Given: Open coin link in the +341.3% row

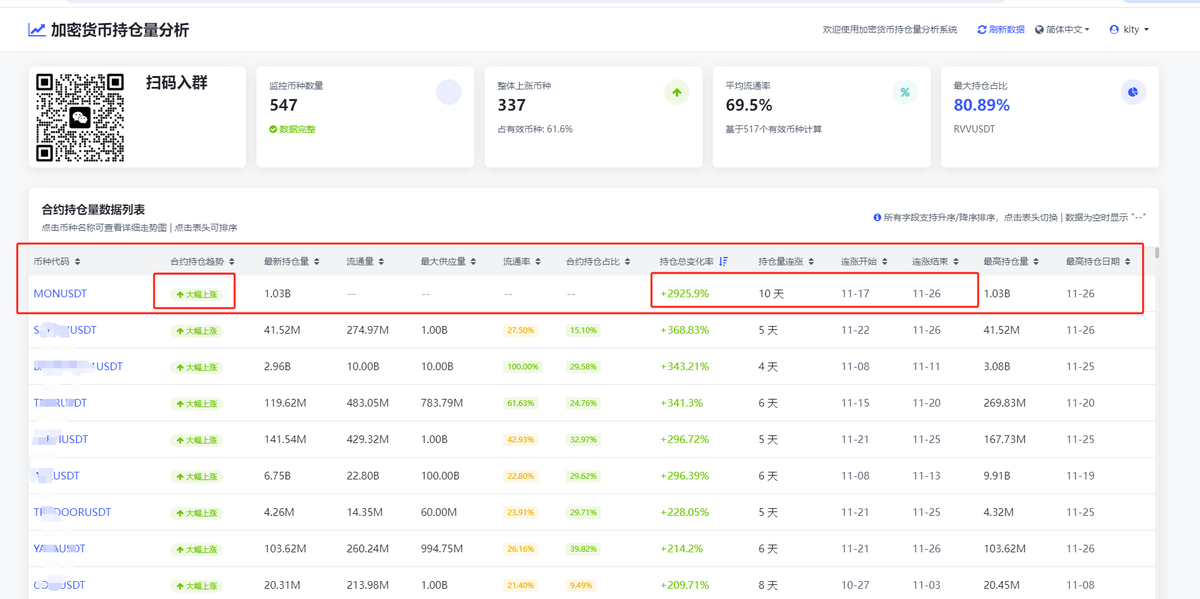Looking at the screenshot, I should pyautogui.click(x=60, y=403).
